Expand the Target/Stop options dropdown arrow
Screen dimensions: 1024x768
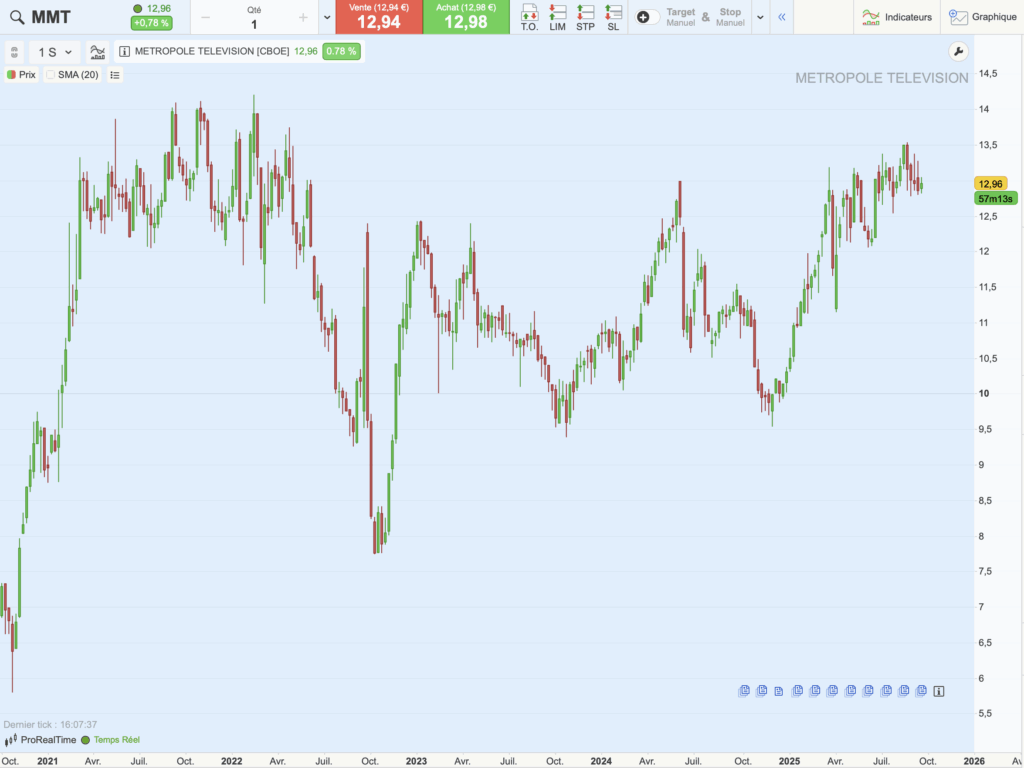pyautogui.click(x=760, y=17)
